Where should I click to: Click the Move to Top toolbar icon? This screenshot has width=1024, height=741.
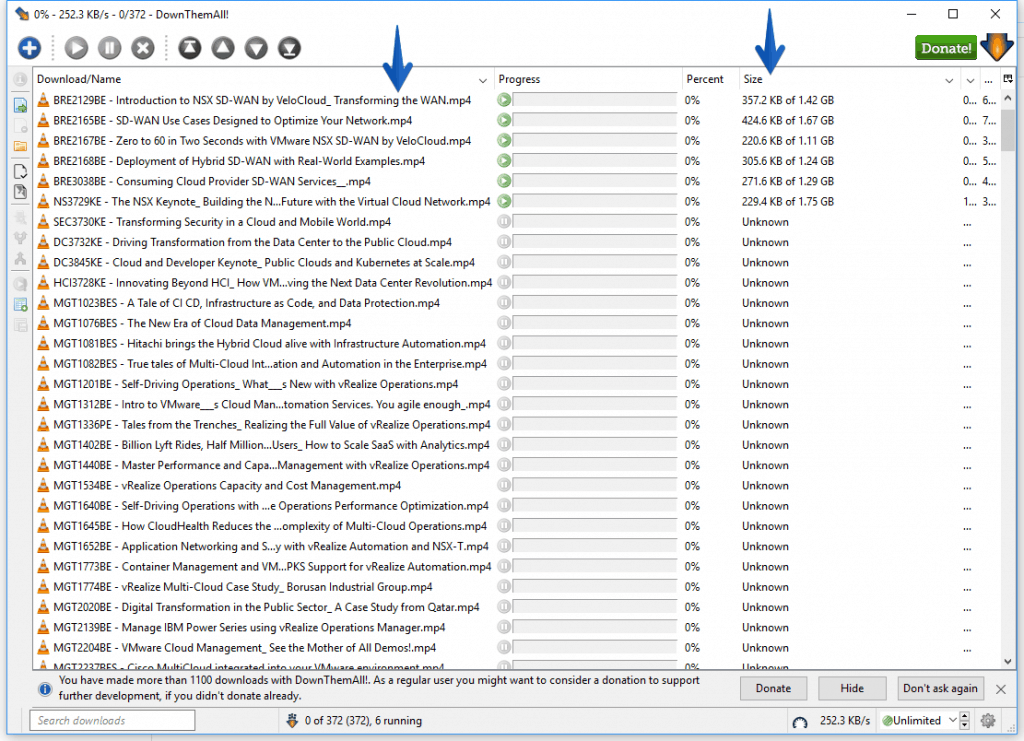(x=190, y=47)
